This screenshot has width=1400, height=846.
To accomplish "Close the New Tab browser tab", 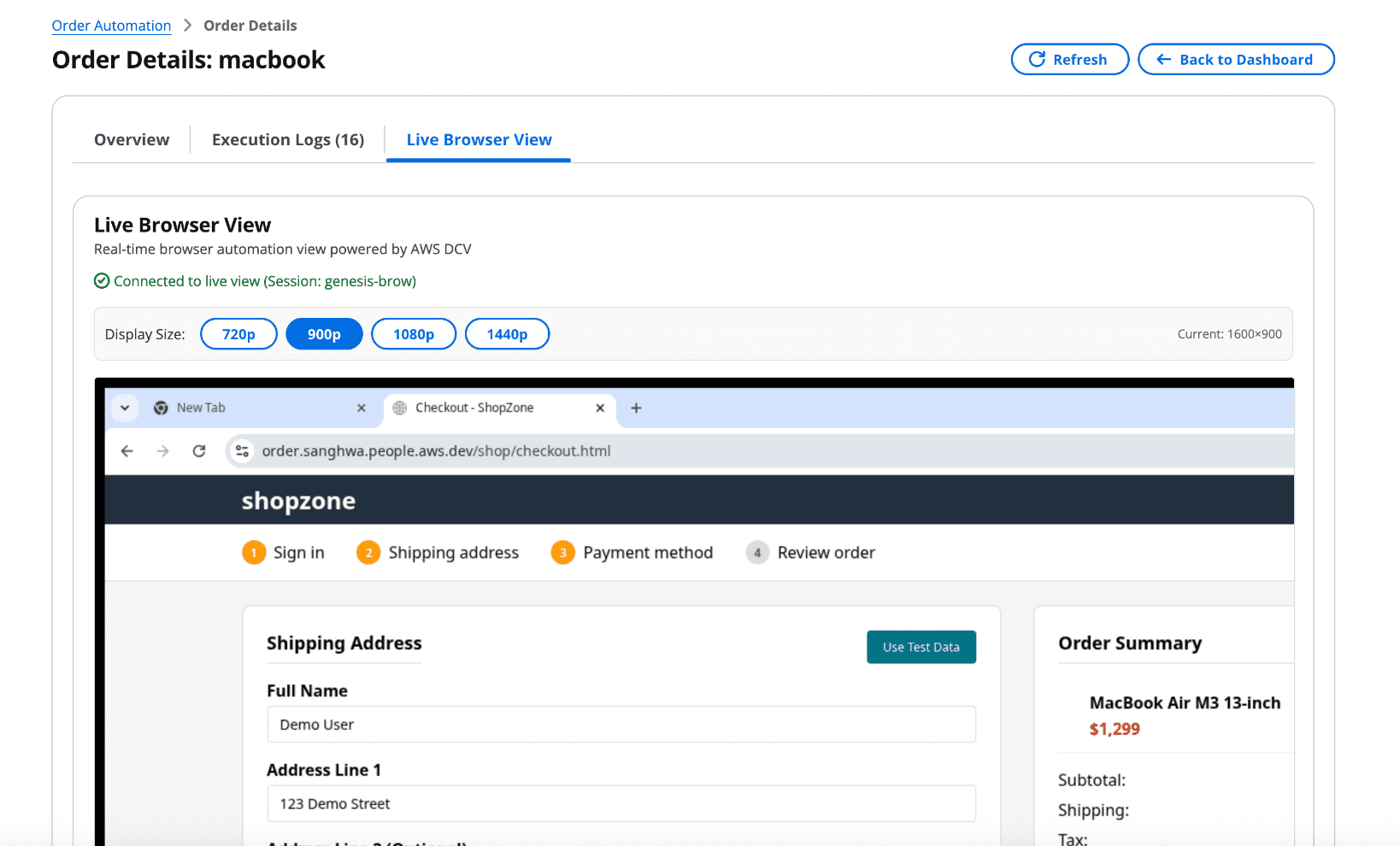I will (x=362, y=408).
